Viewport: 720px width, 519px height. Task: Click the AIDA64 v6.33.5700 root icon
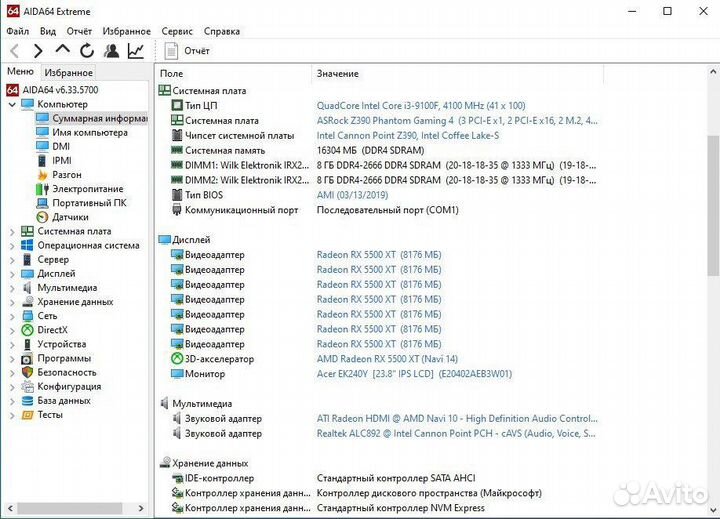pos(12,90)
